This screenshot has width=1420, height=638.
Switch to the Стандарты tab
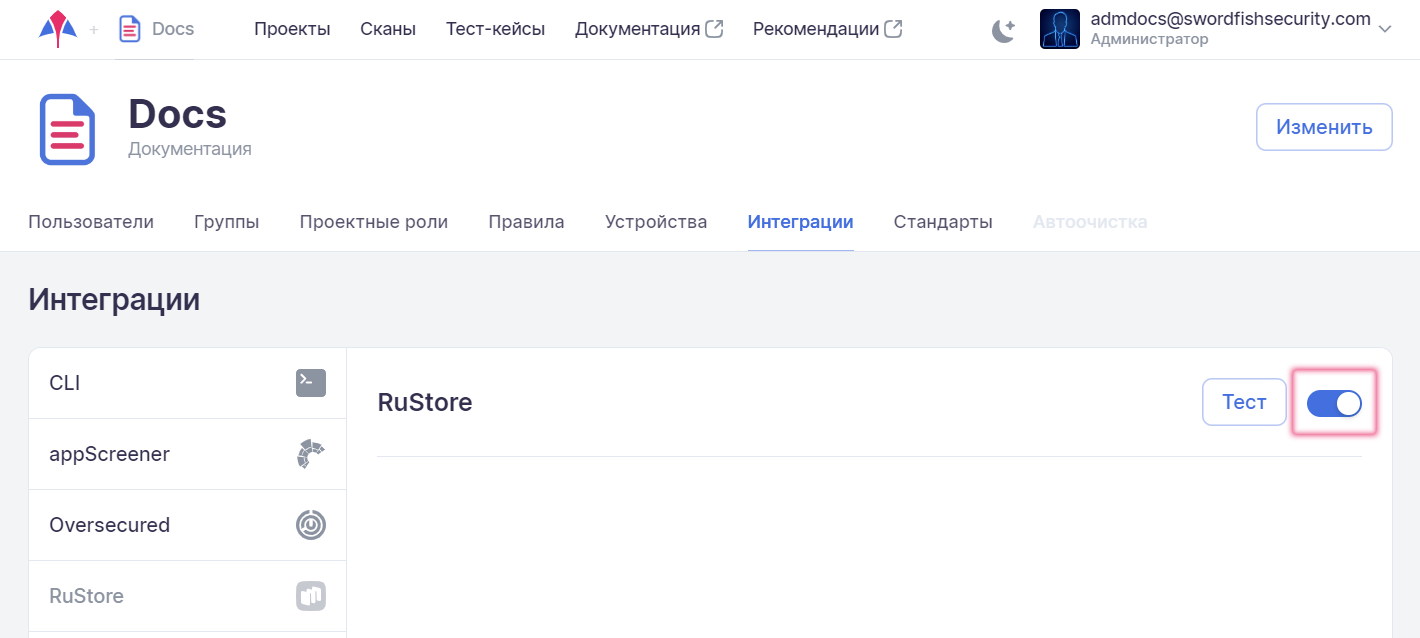pos(943,222)
